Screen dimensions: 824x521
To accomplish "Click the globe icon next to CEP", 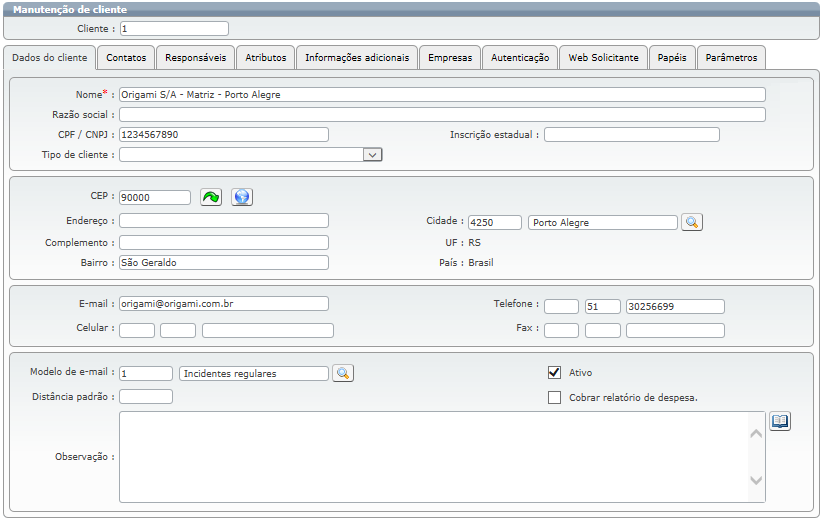I will [x=242, y=197].
